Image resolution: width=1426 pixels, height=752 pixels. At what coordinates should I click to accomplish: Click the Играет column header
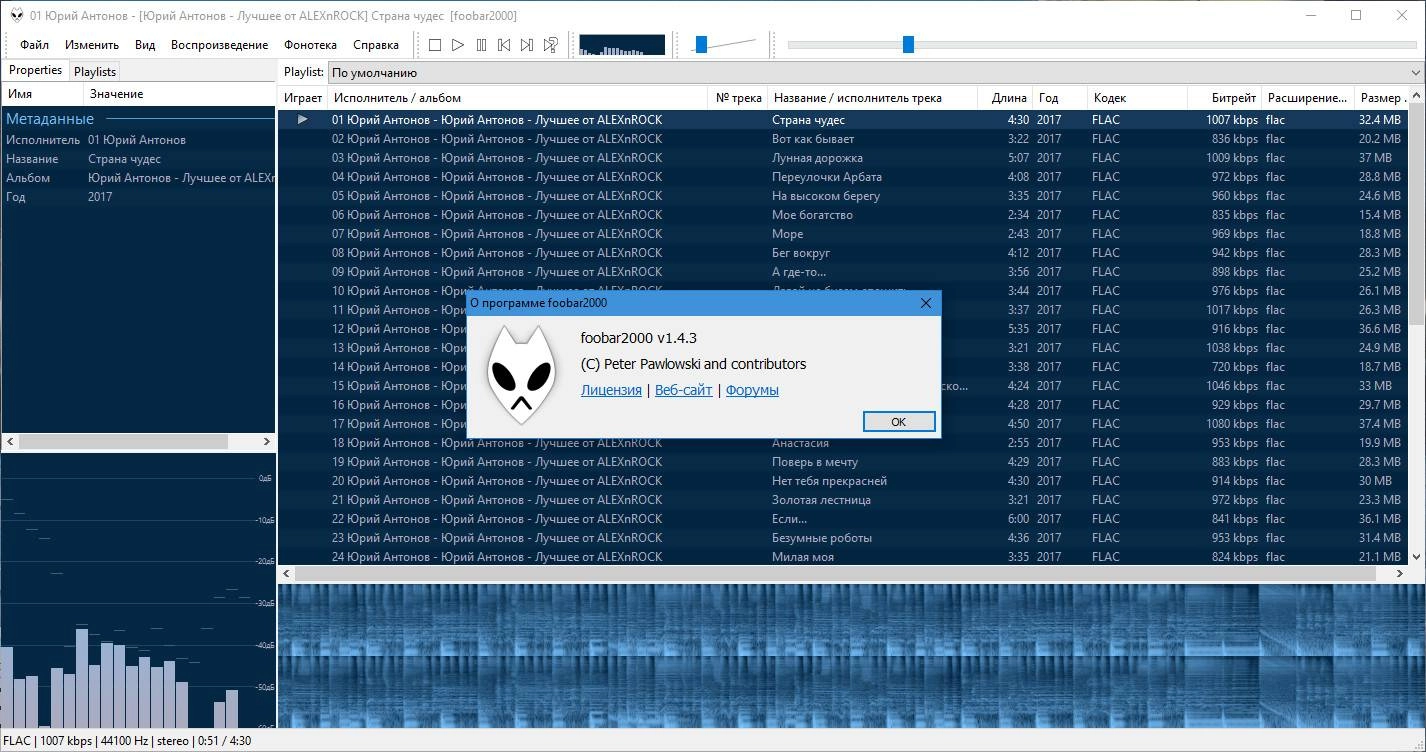[303, 97]
